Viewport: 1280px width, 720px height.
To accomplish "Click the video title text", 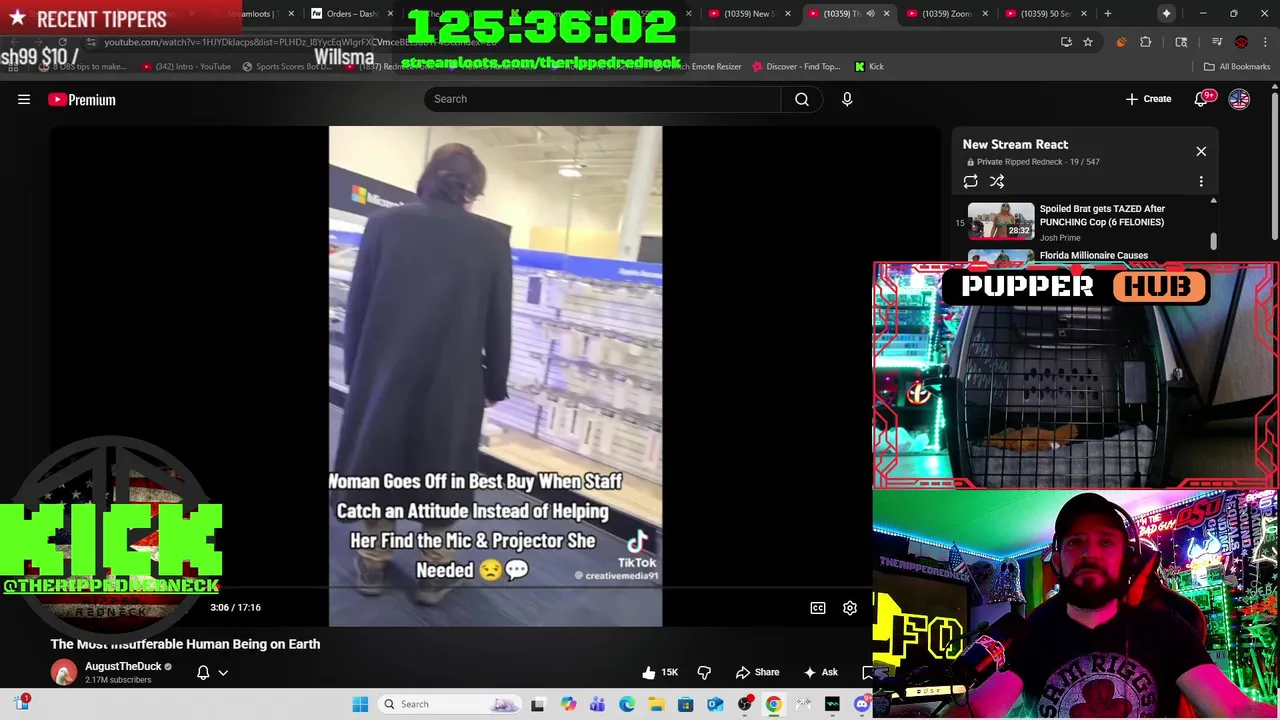I will coord(185,644).
